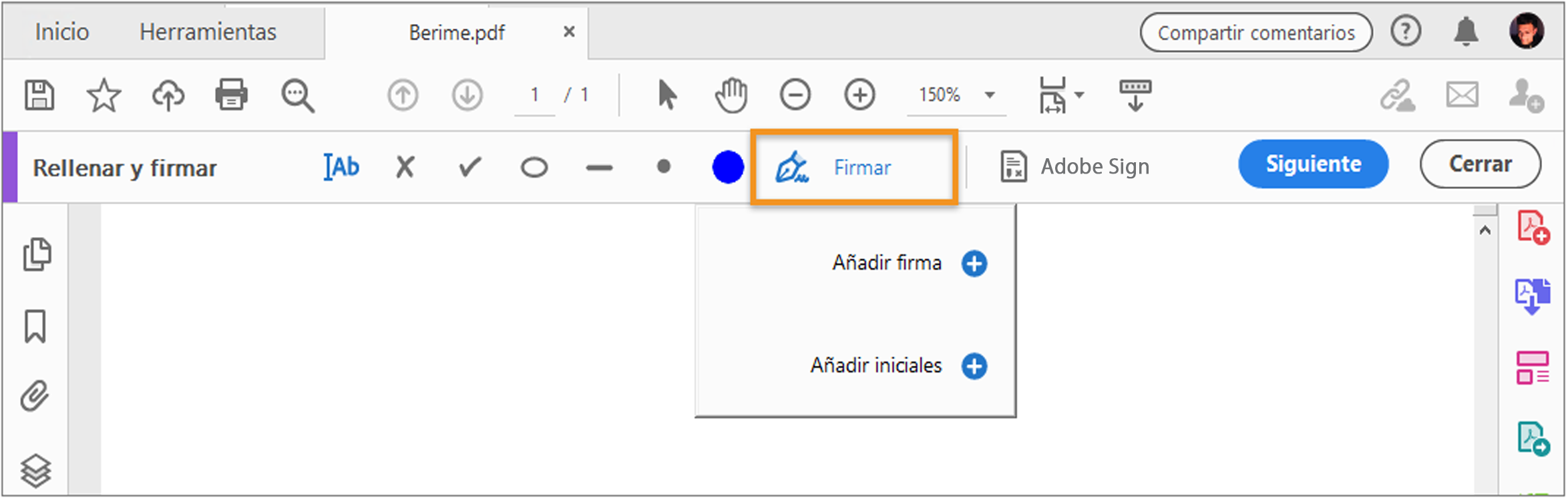Select the hand (pan) tool
The width and height of the screenshot is (1568, 498).
point(731,95)
